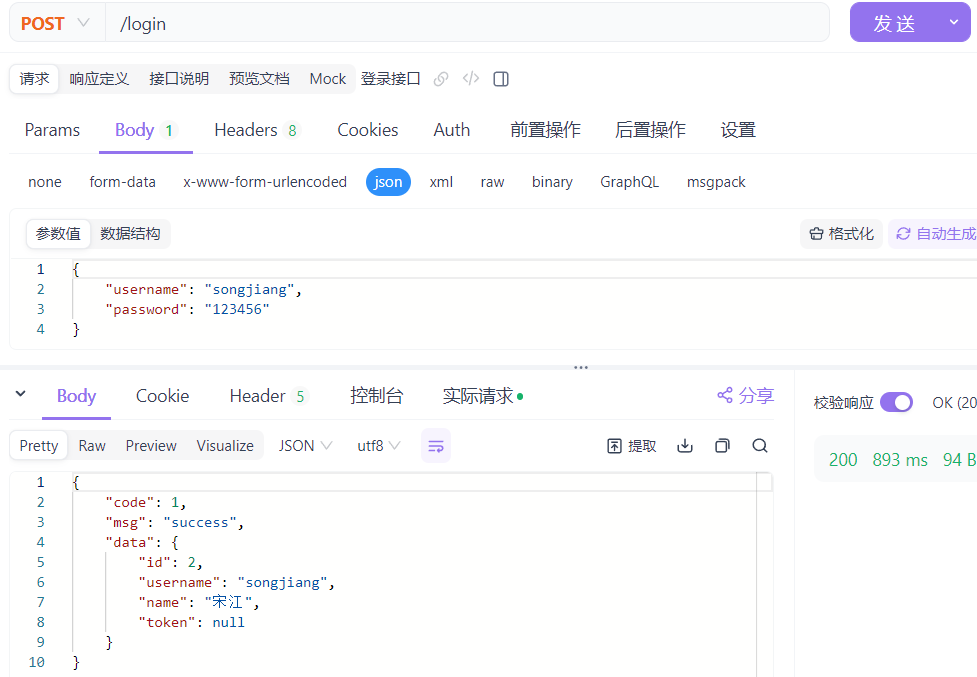The image size is (977, 677).
Task: Select the xml body type
Action: tap(441, 182)
